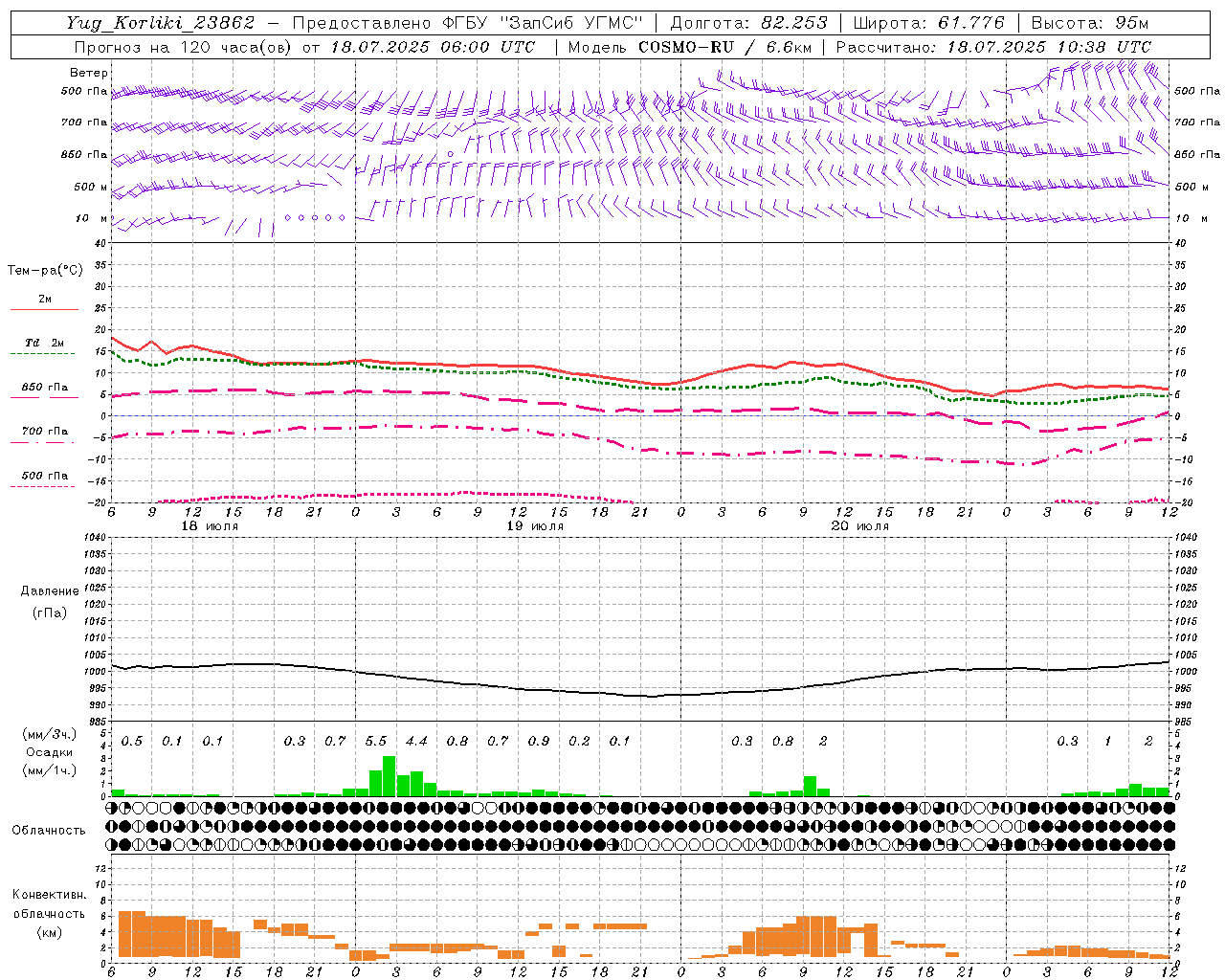Click the 'Конвективн.' convective cloud label
Screen dimensions: 1225x980
[49, 895]
